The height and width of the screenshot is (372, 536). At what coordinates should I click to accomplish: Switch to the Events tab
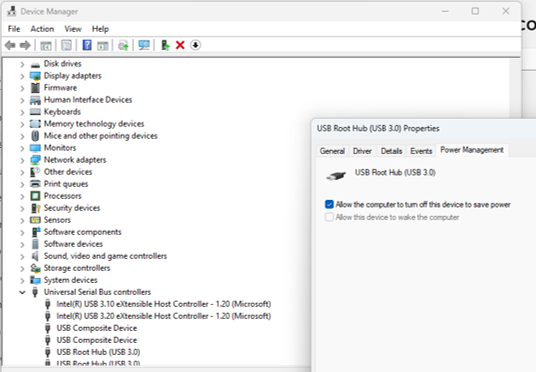421,151
